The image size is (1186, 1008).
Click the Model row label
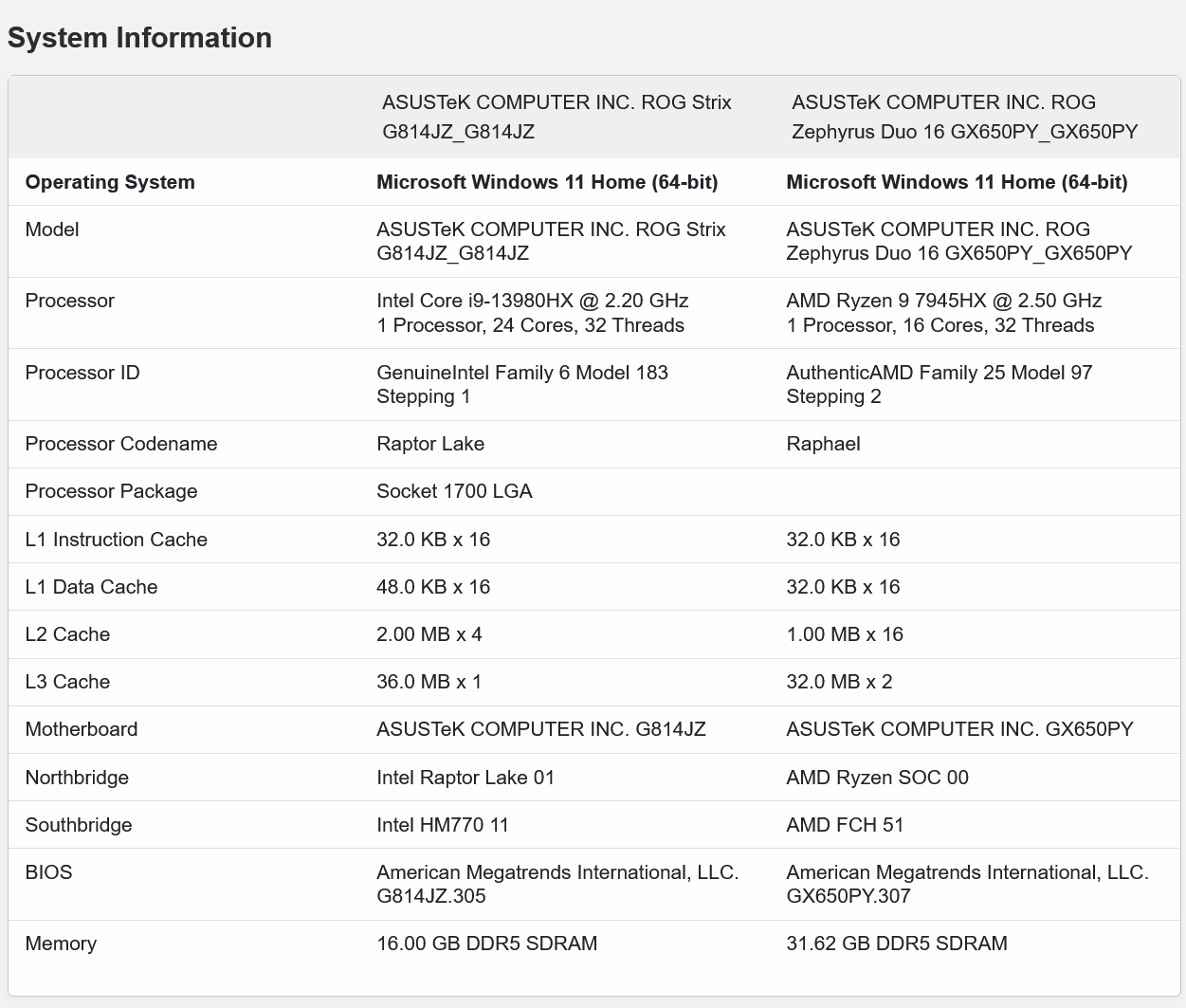click(52, 229)
